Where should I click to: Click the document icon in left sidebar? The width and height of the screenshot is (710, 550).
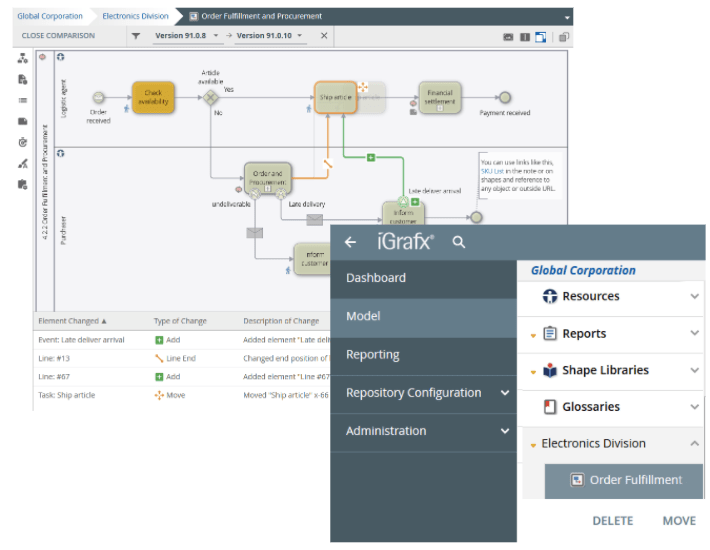(23, 80)
